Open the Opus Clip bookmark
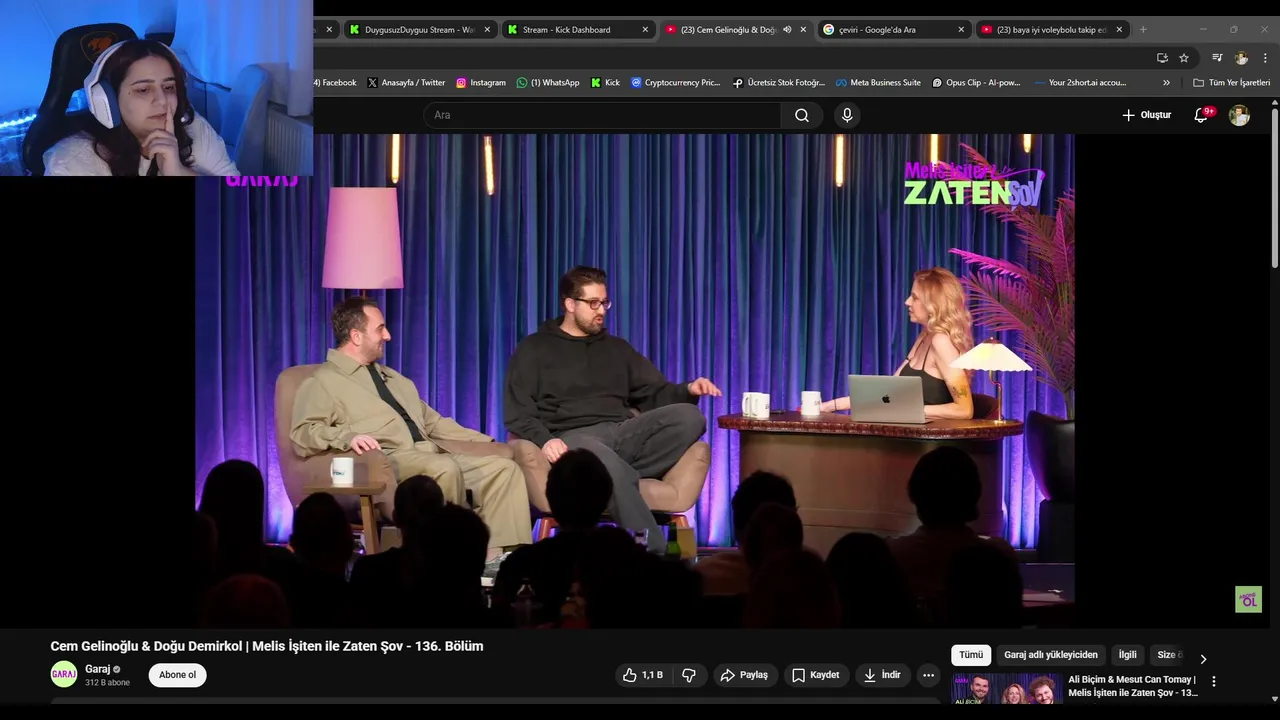Screen dimensions: 1280x720 click(976, 83)
